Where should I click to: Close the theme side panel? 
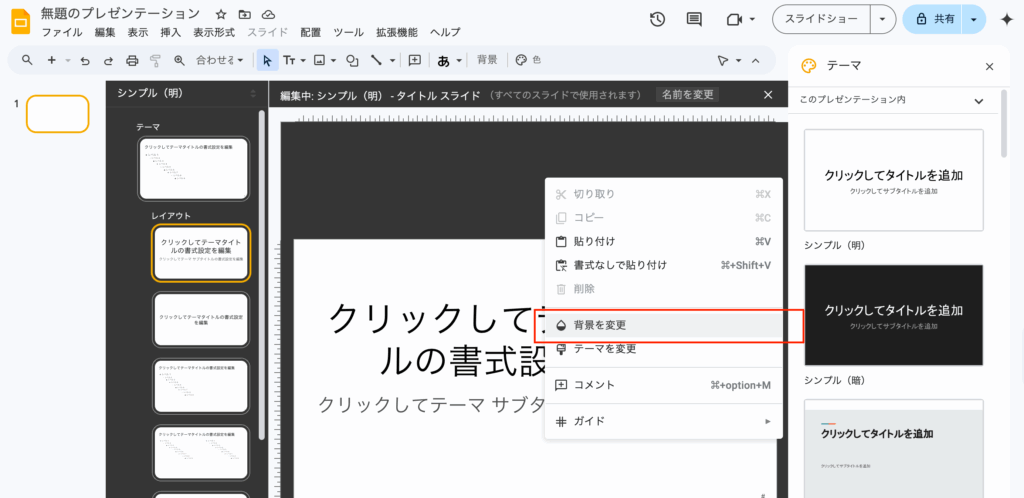point(989,66)
